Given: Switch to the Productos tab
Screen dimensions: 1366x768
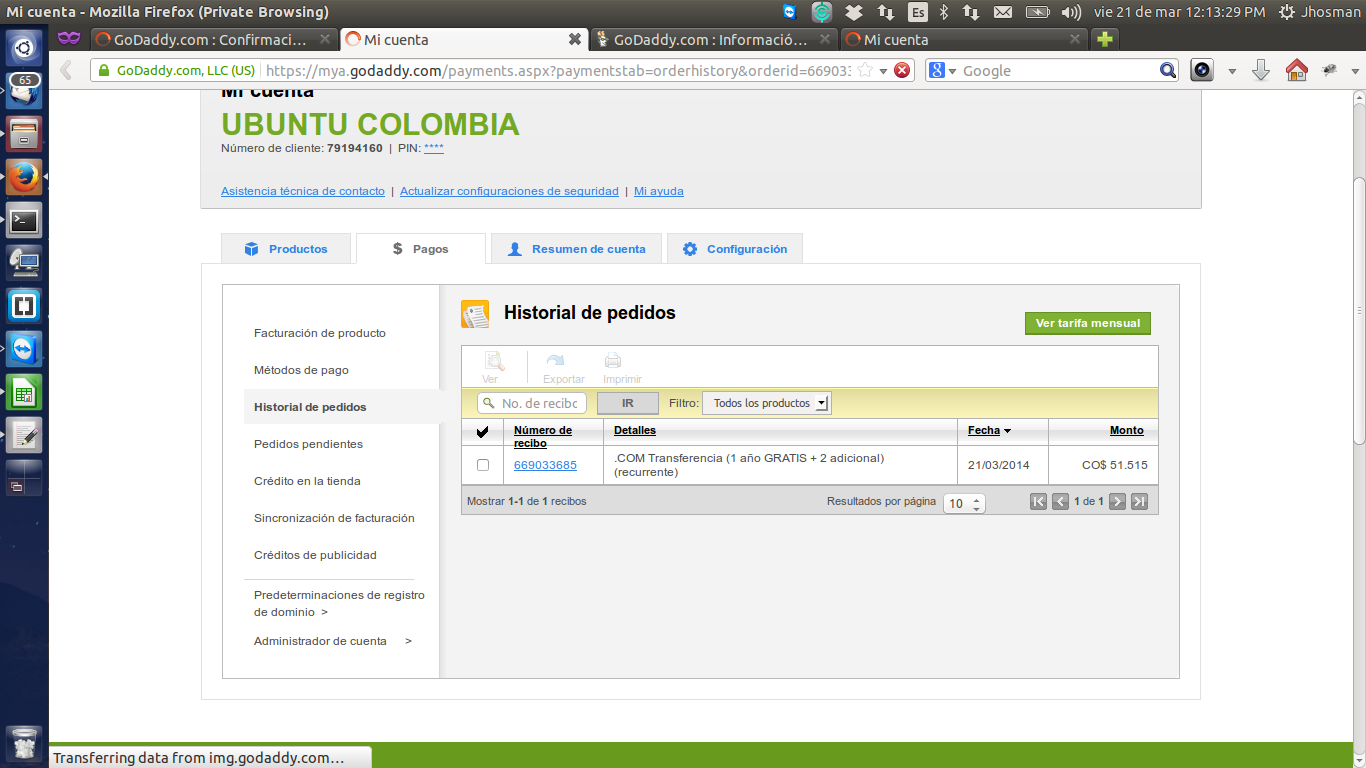Looking at the screenshot, I should [x=287, y=249].
